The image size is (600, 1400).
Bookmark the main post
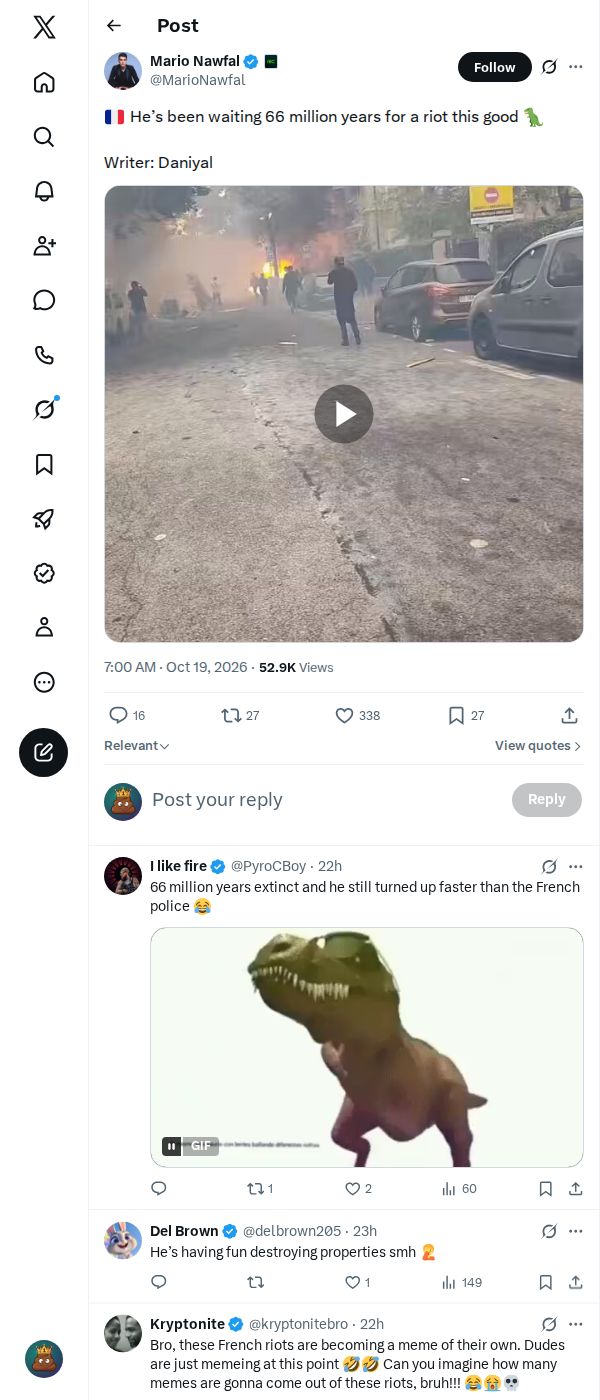465,715
